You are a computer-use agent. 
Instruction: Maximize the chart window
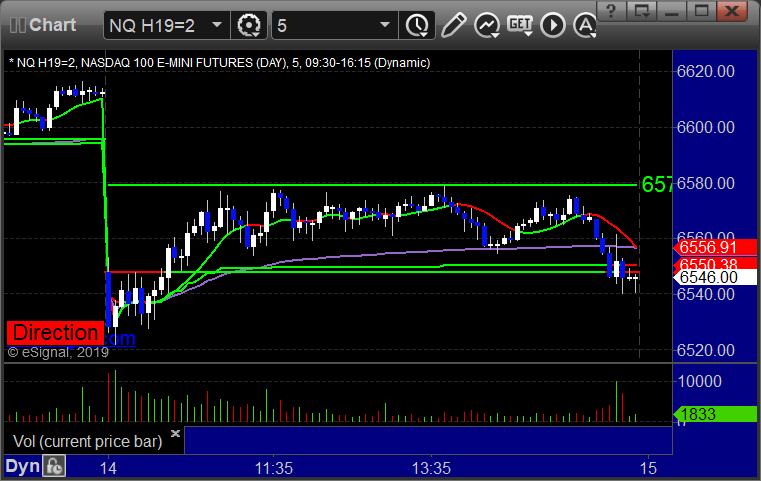[701, 11]
